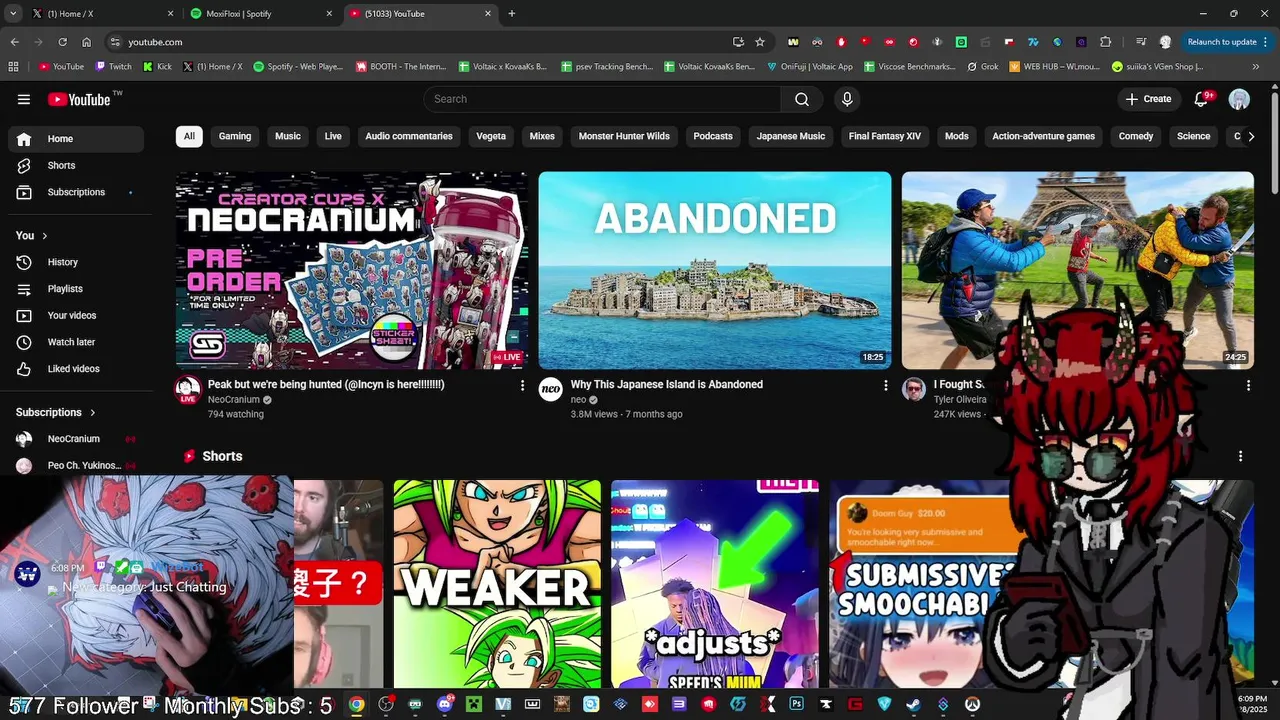Open a new browser tab
The image size is (1280, 720).
click(512, 14)
